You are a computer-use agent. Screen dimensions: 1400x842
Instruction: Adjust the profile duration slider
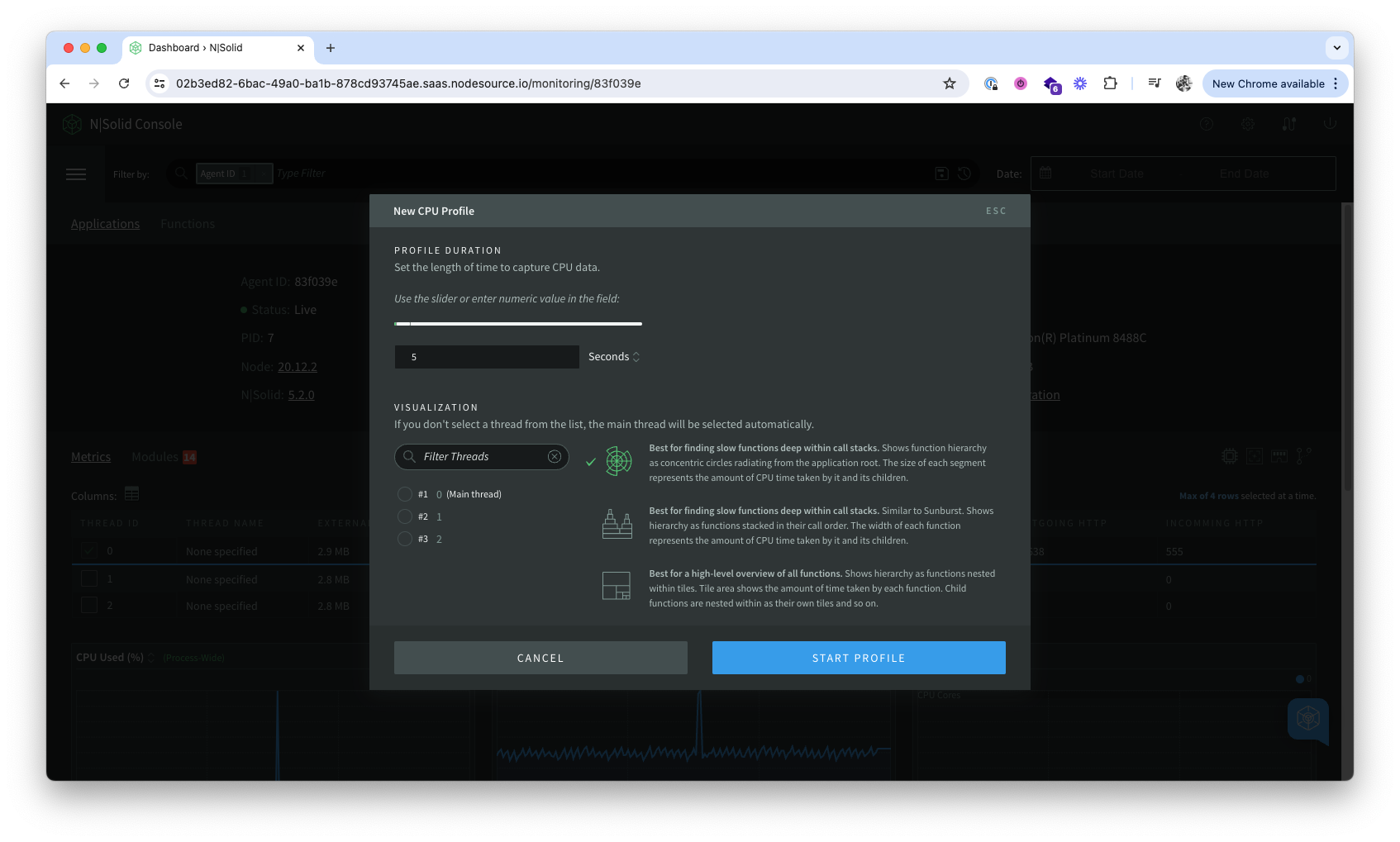(518, 324)
